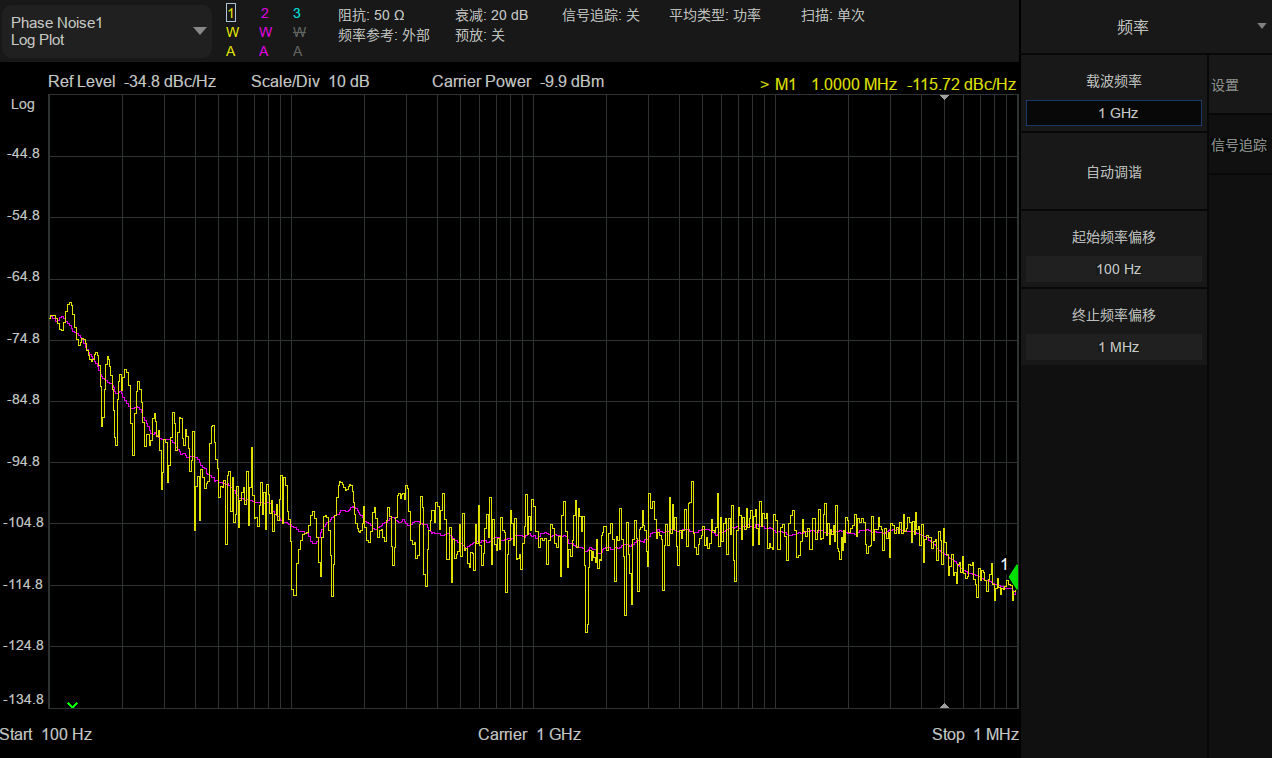Switch to the 信号追踪 side tab
The width and height of the screenshot is (1272, 758).
click(1239, 145)
